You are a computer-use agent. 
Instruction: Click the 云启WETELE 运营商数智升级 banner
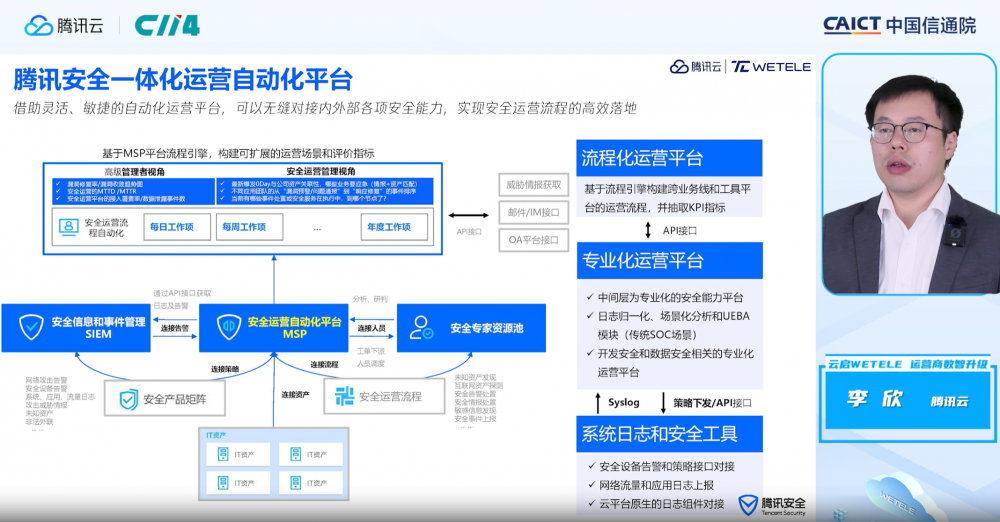click(x=907, y=364)
